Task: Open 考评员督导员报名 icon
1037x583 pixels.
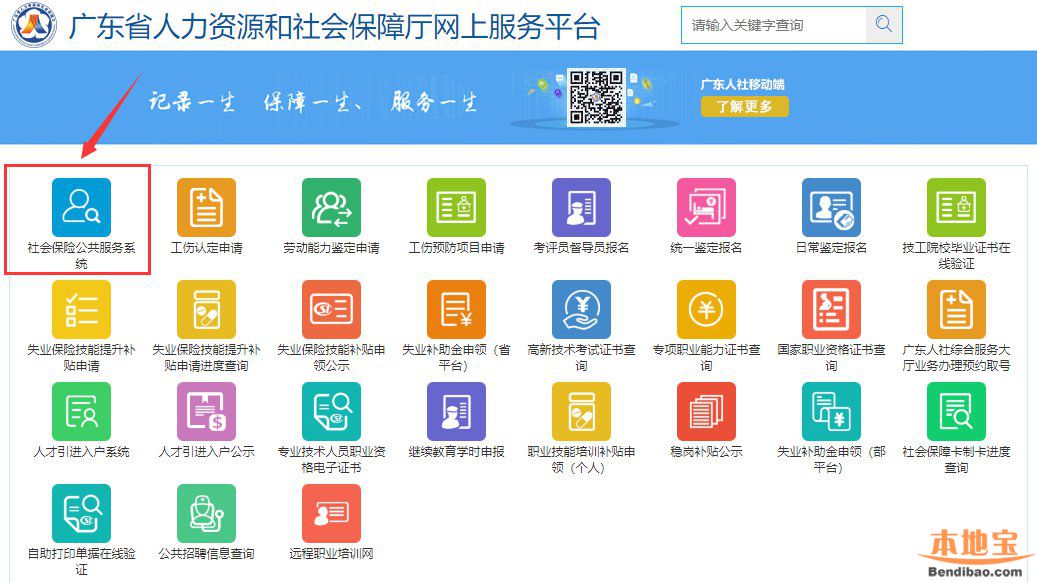Action: (x=581, y=208)
